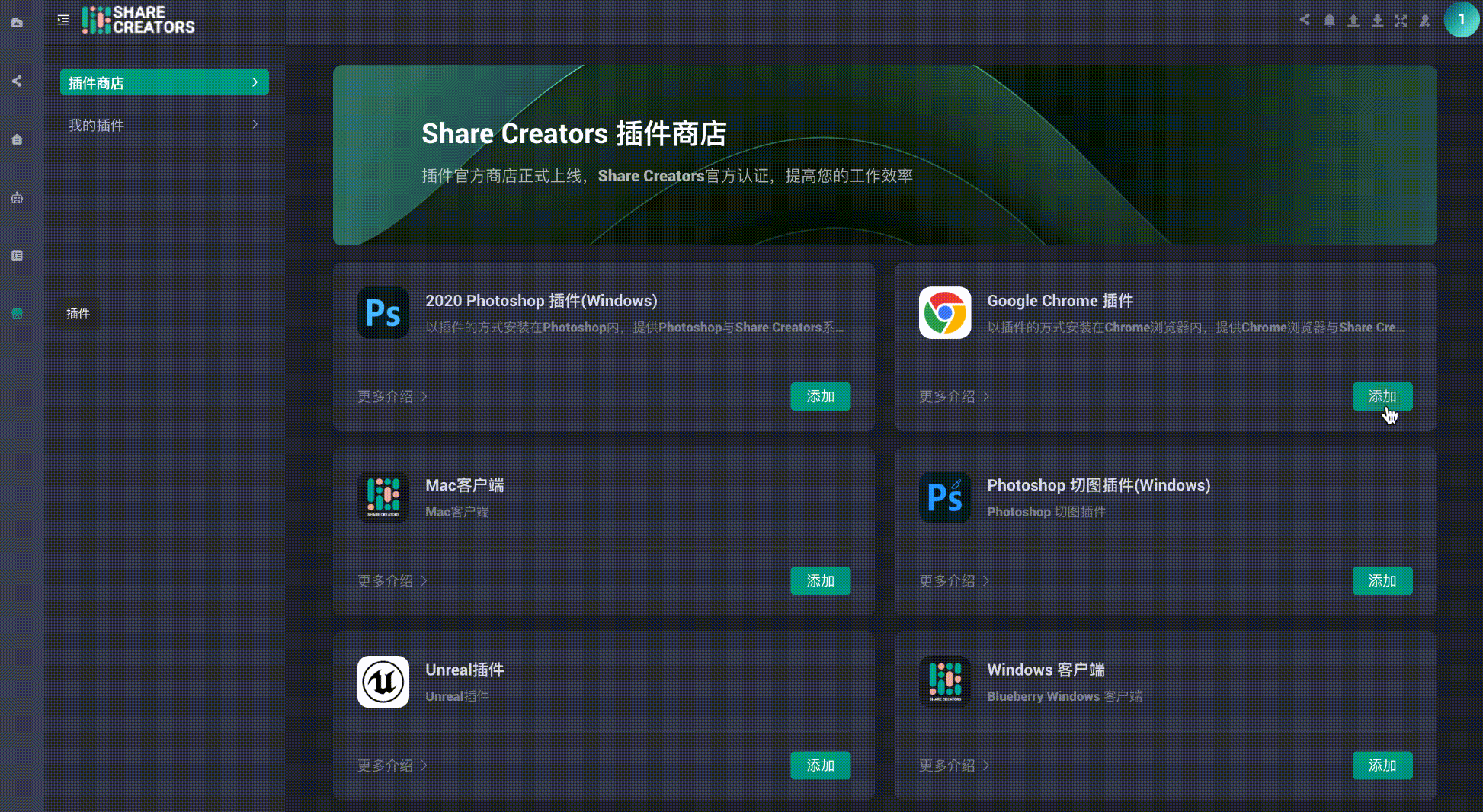Click the share icon in the left rail
1483x812 pixels.
tap(17, 82)
